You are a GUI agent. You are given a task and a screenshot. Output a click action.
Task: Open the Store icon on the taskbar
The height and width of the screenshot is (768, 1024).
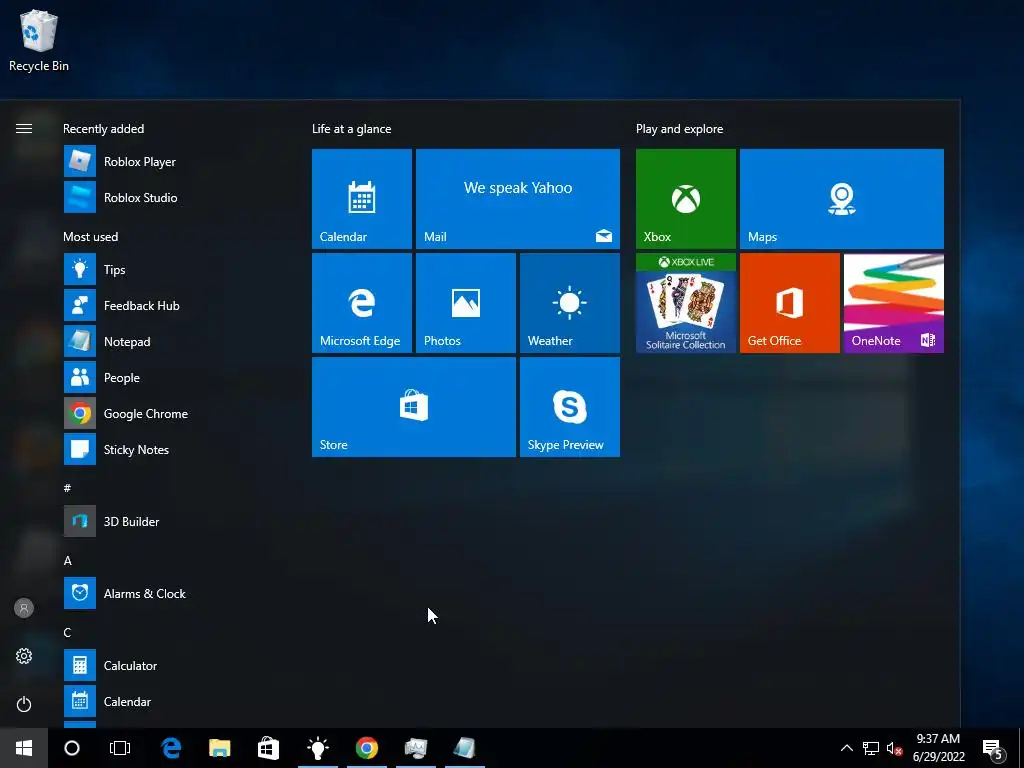click(268, 748)
